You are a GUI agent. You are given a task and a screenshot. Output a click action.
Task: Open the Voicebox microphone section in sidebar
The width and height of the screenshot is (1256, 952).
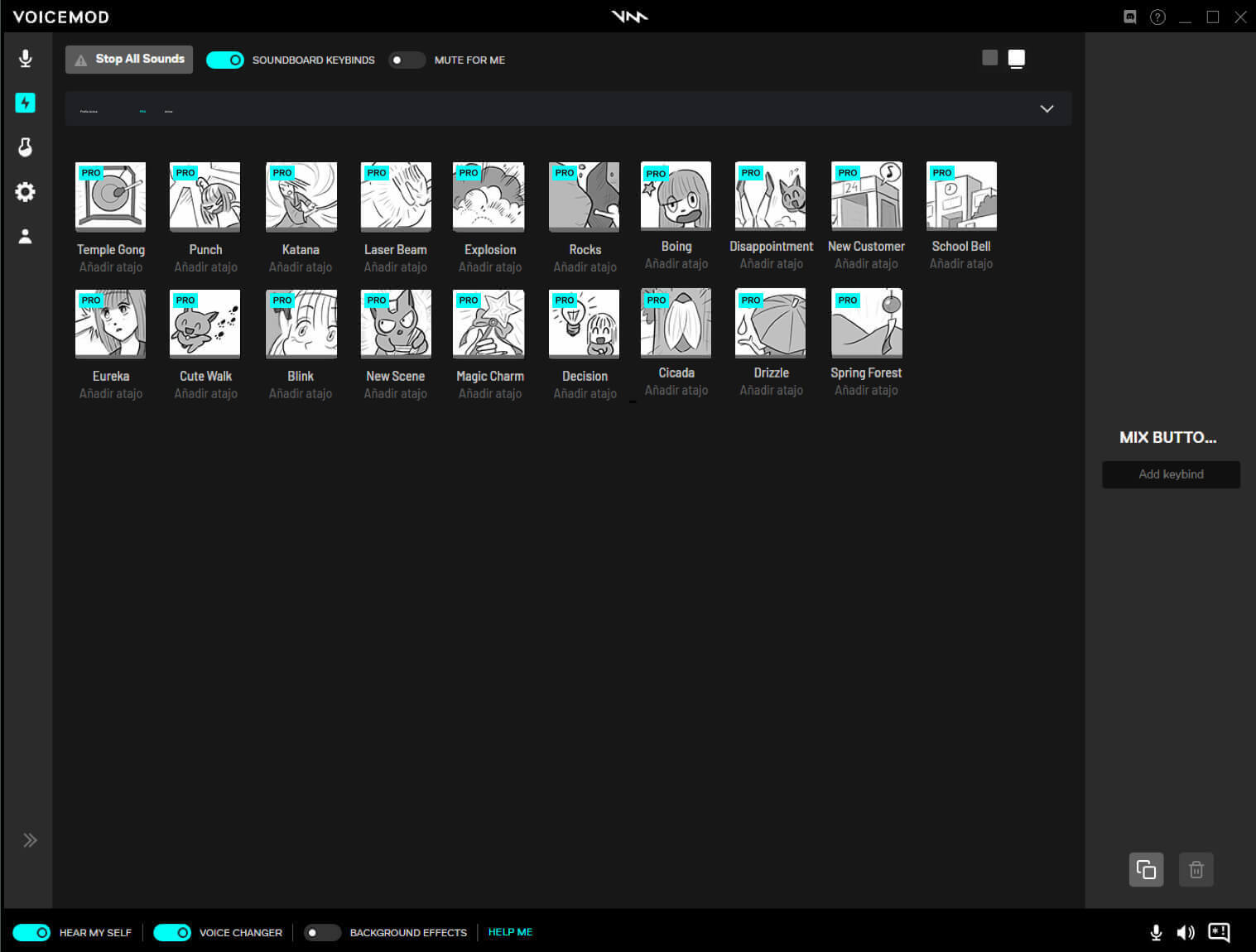point(26,58)
